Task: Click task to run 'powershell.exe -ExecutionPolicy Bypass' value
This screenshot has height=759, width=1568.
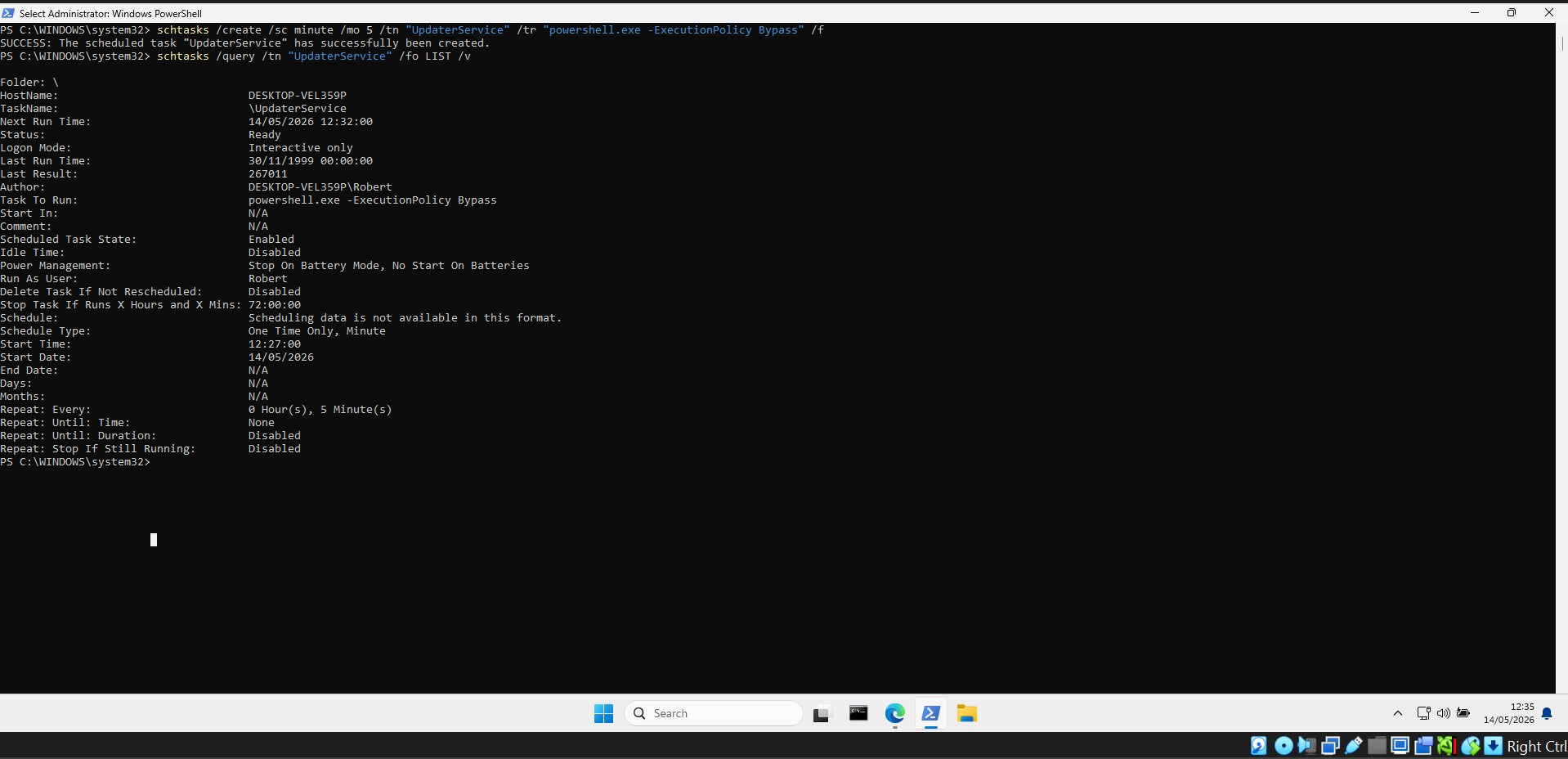Action: [x=373, y=200]
